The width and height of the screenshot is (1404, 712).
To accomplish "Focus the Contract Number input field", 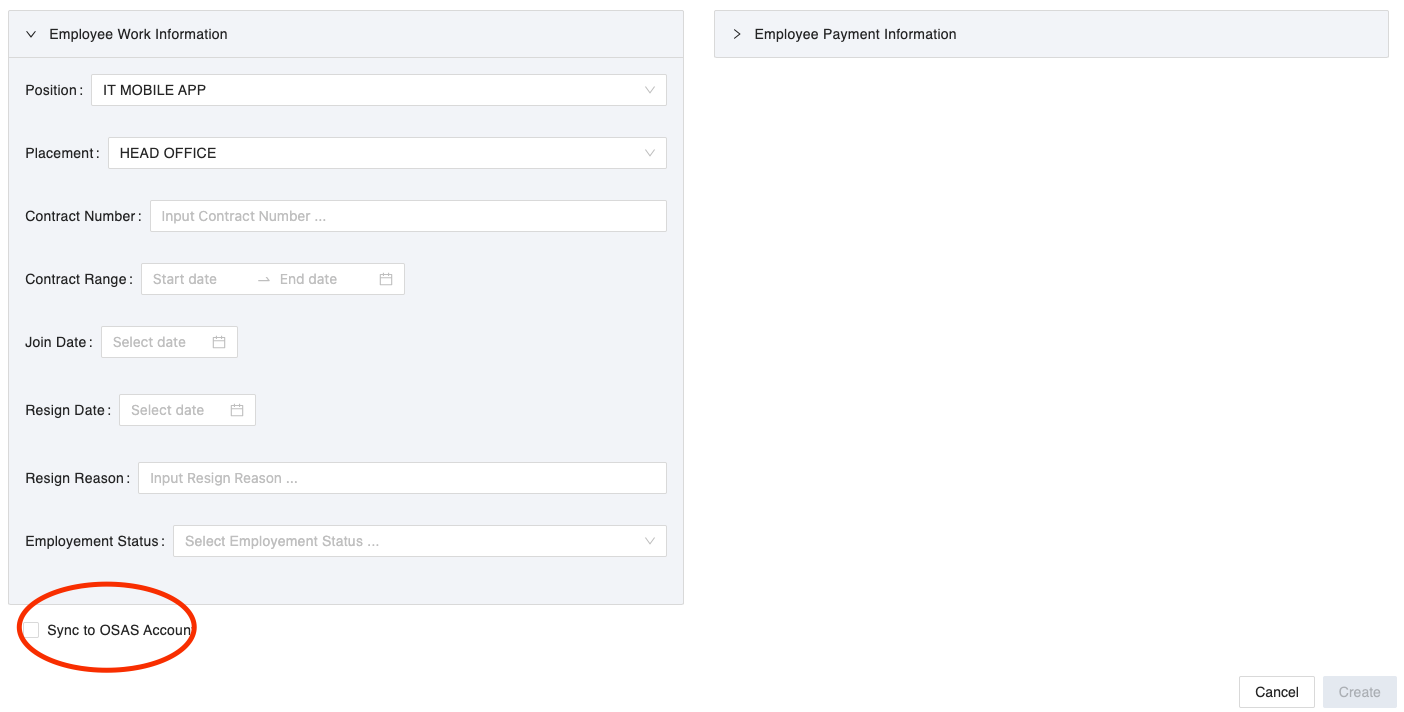I will pyautogui.click(x=407, y=216).
